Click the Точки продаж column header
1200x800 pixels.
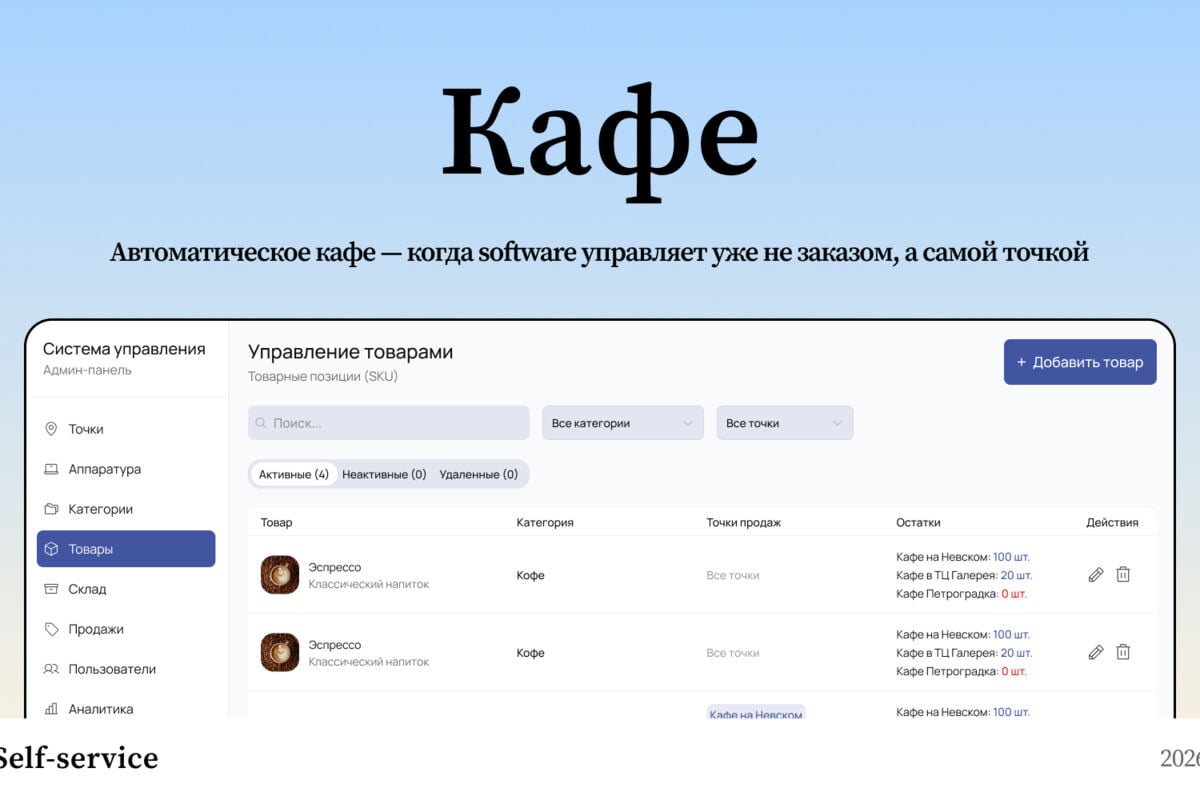pos(743,522)
